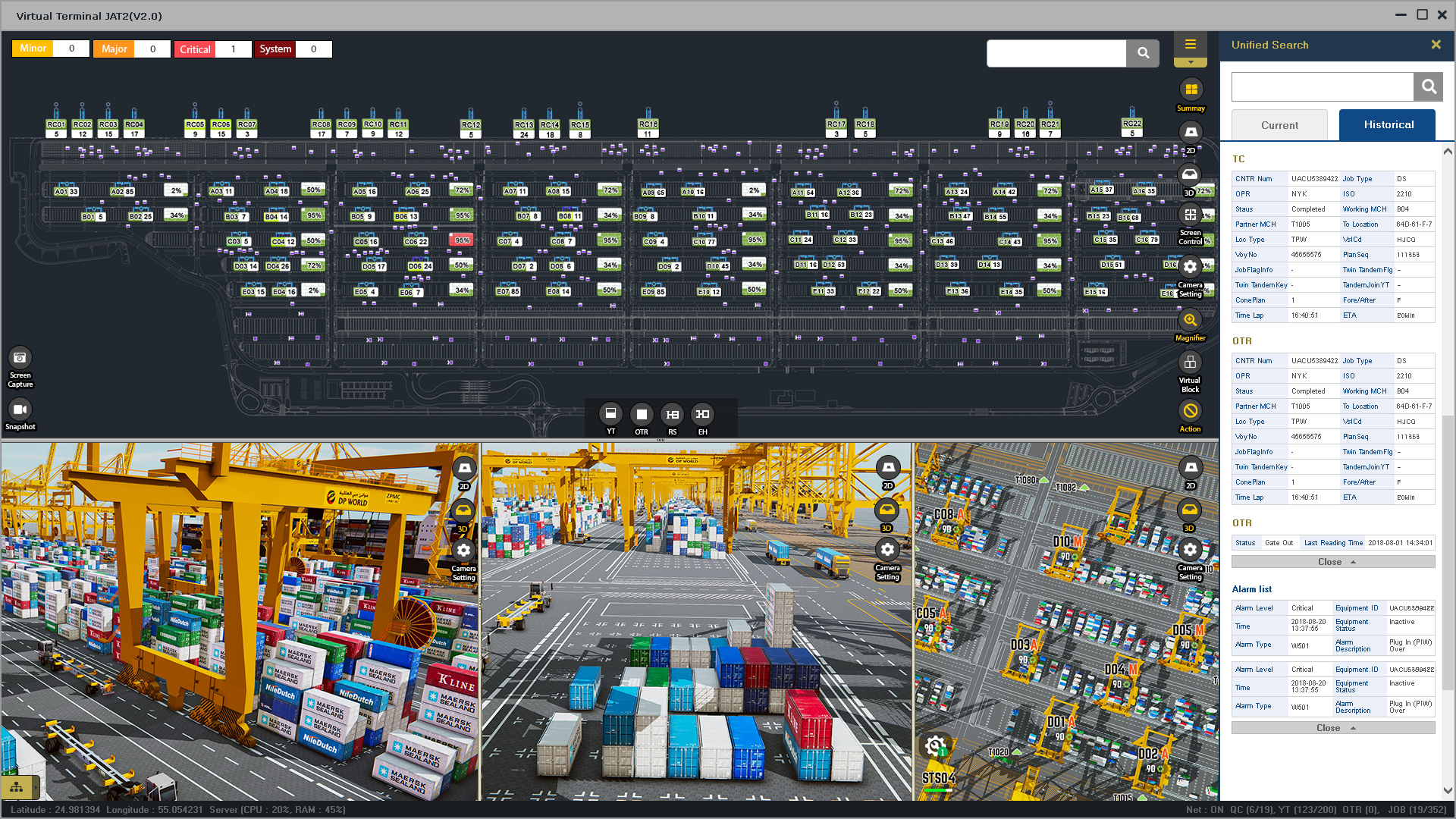Toggle the RS equipment filter
The height and width of the screenshot is (819, 1456).
(x=672, y=414)
